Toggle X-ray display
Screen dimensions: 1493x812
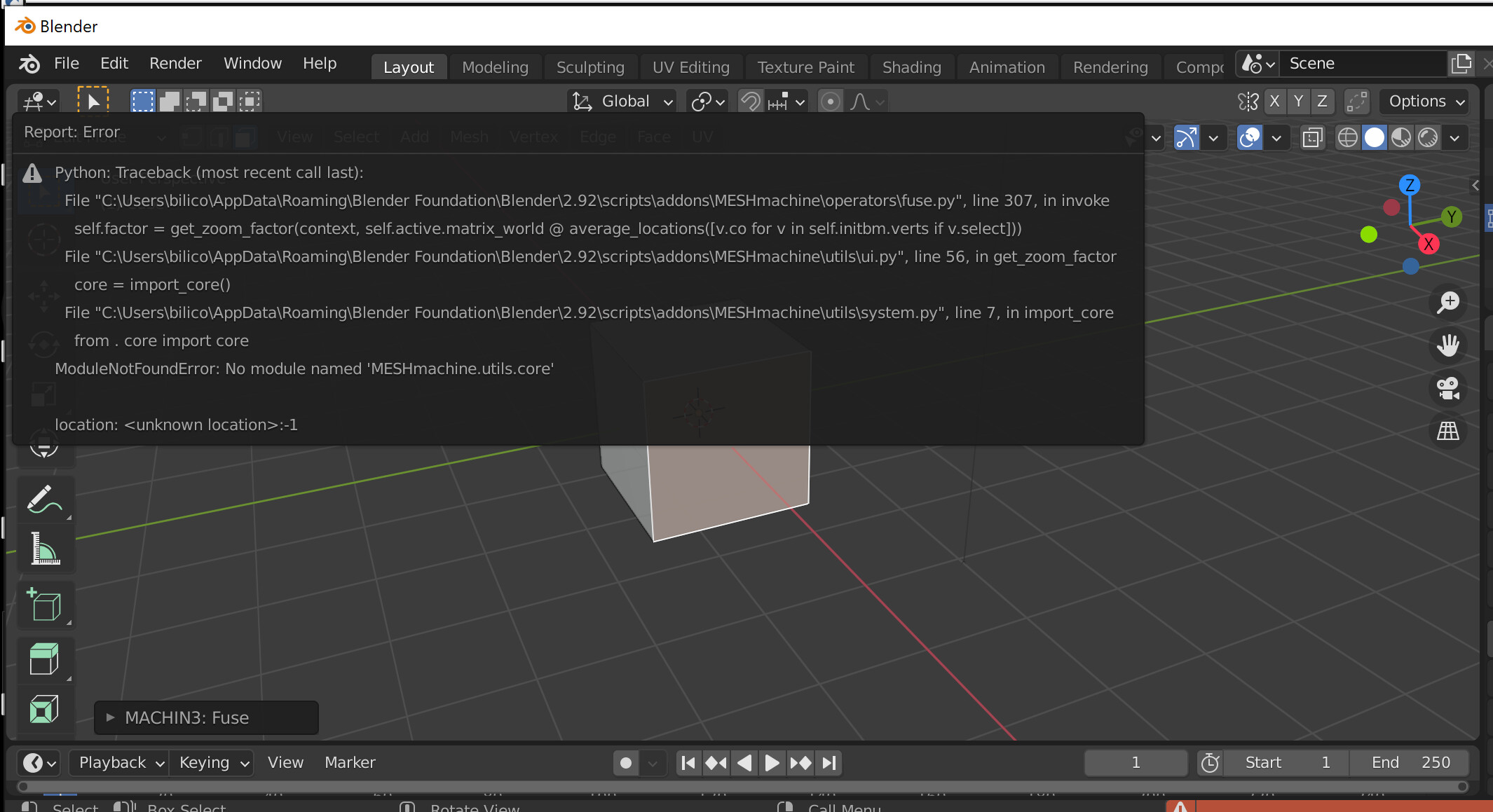pos(1313,137)
